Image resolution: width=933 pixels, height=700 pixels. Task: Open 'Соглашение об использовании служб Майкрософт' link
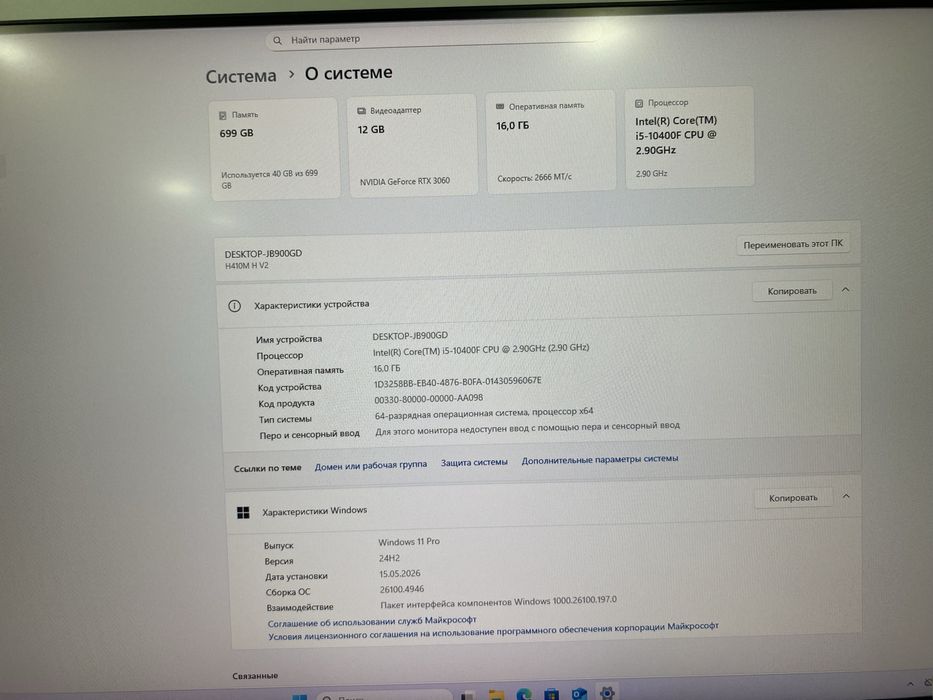point(372,621)
